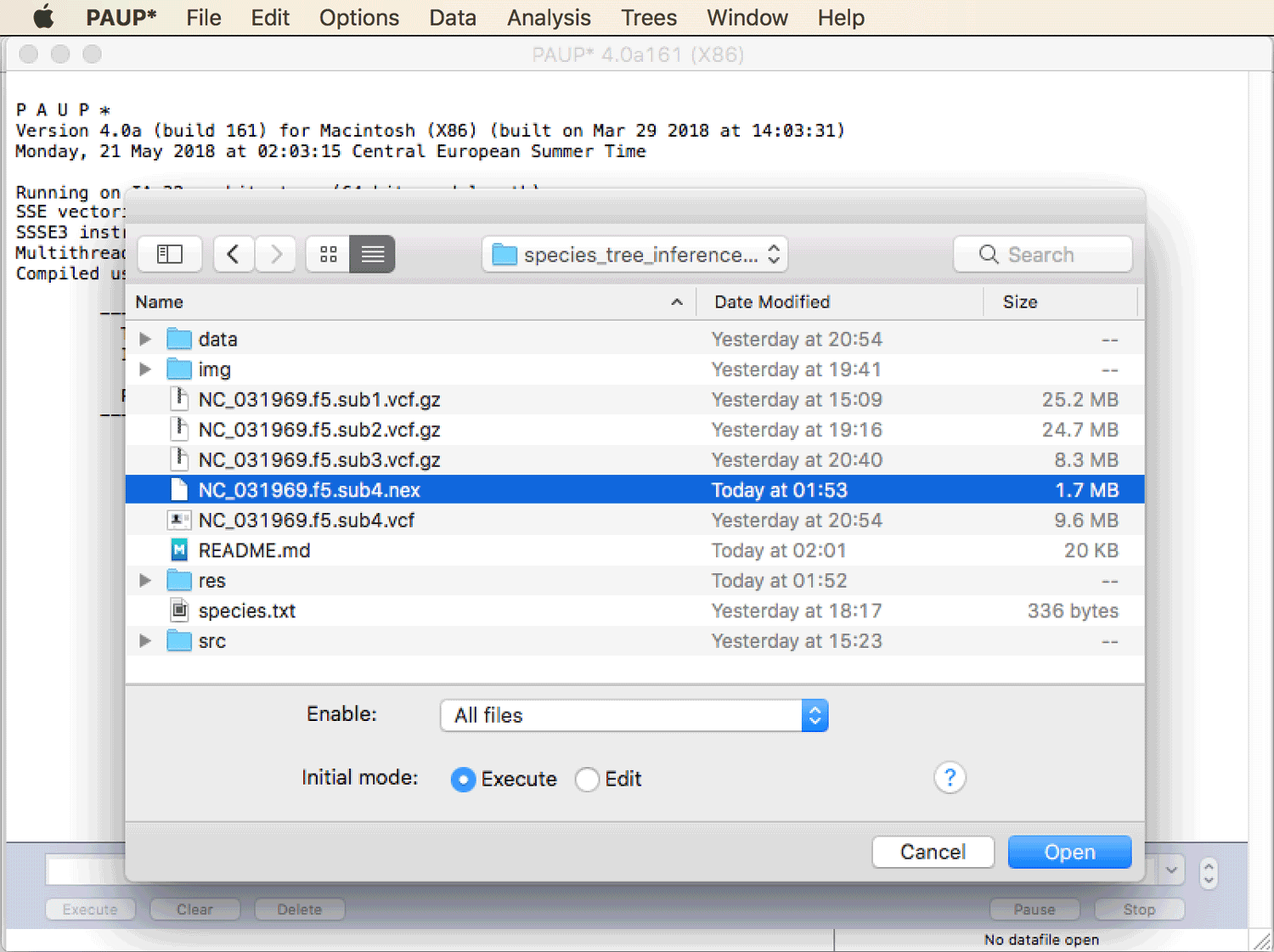
Task: Go back with the left chevron button
Action: click(234, 254)
